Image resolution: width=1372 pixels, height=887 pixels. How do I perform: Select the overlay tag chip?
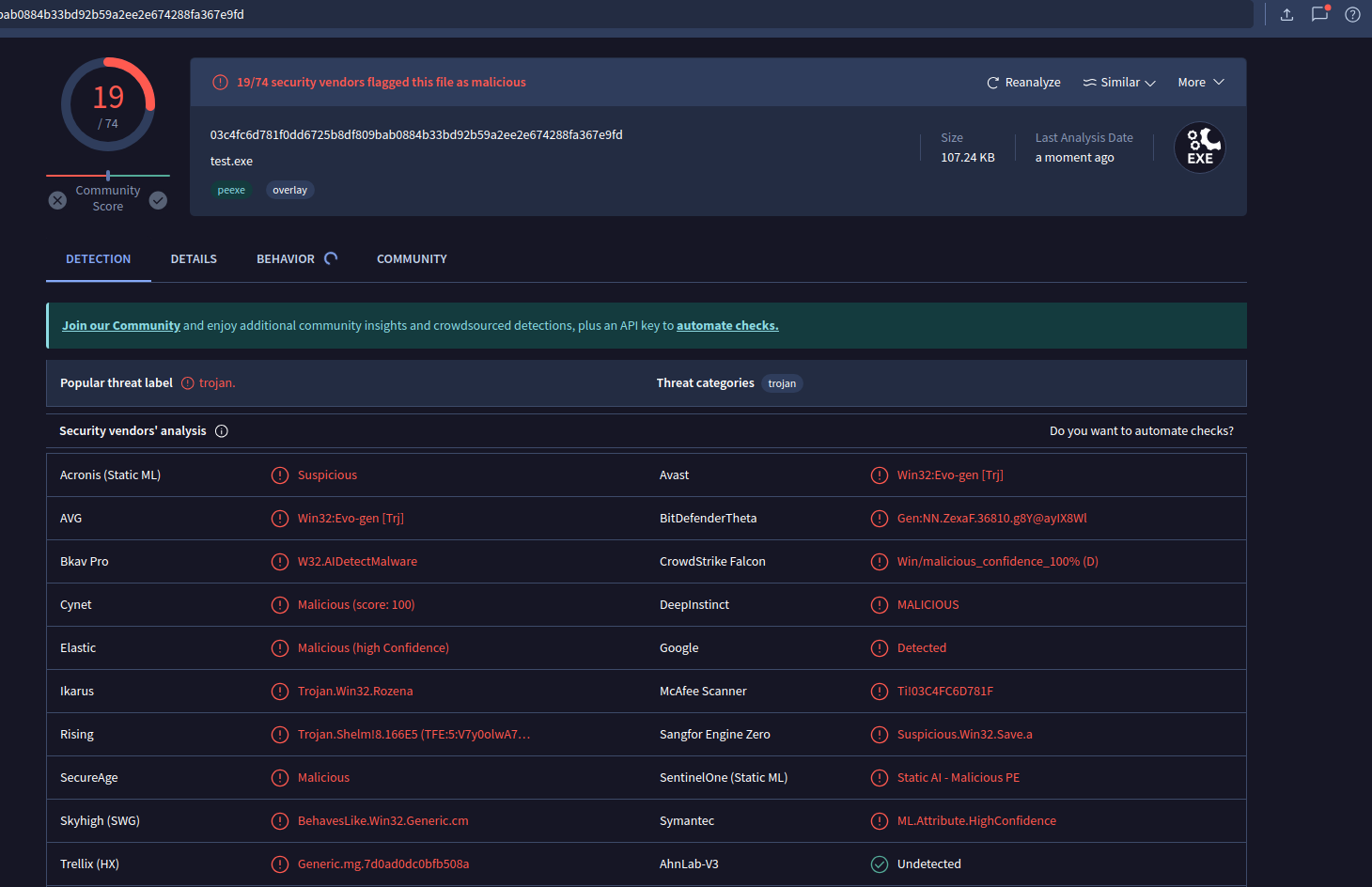[289, 191]
